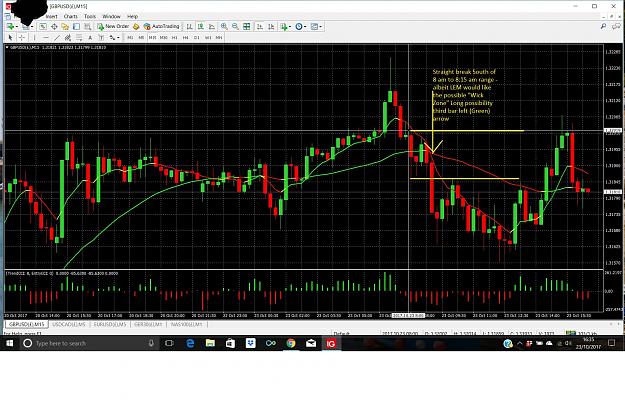Open the Market Watch panel icon
Screen dimensions: 625x400
pyautogui.click(x=43, y=27)
